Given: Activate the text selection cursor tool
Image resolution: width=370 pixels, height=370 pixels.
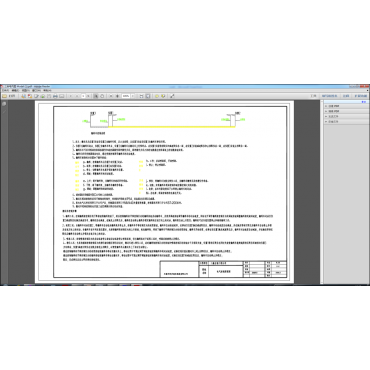Looking at the screenshot, I should 96,96.
